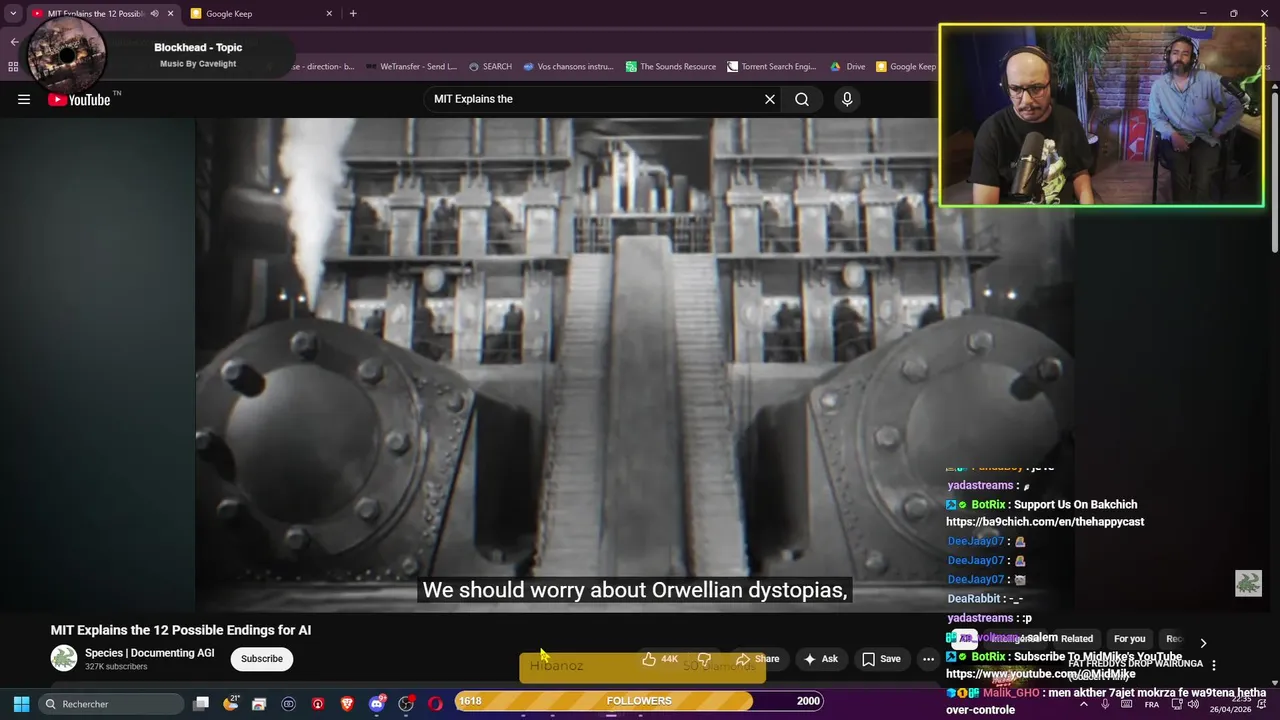Select the For you chip filter
1280x720 pixels.
coord(1130,639)
